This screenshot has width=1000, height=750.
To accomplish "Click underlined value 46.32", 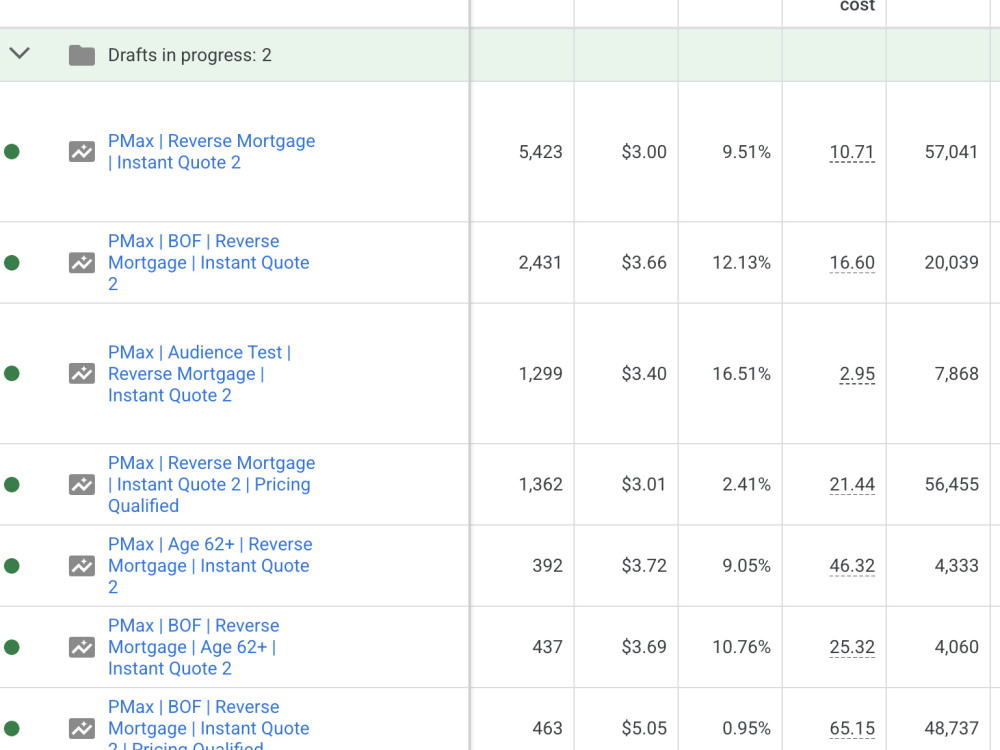I will pyautogui.click(x=851, y=566).
